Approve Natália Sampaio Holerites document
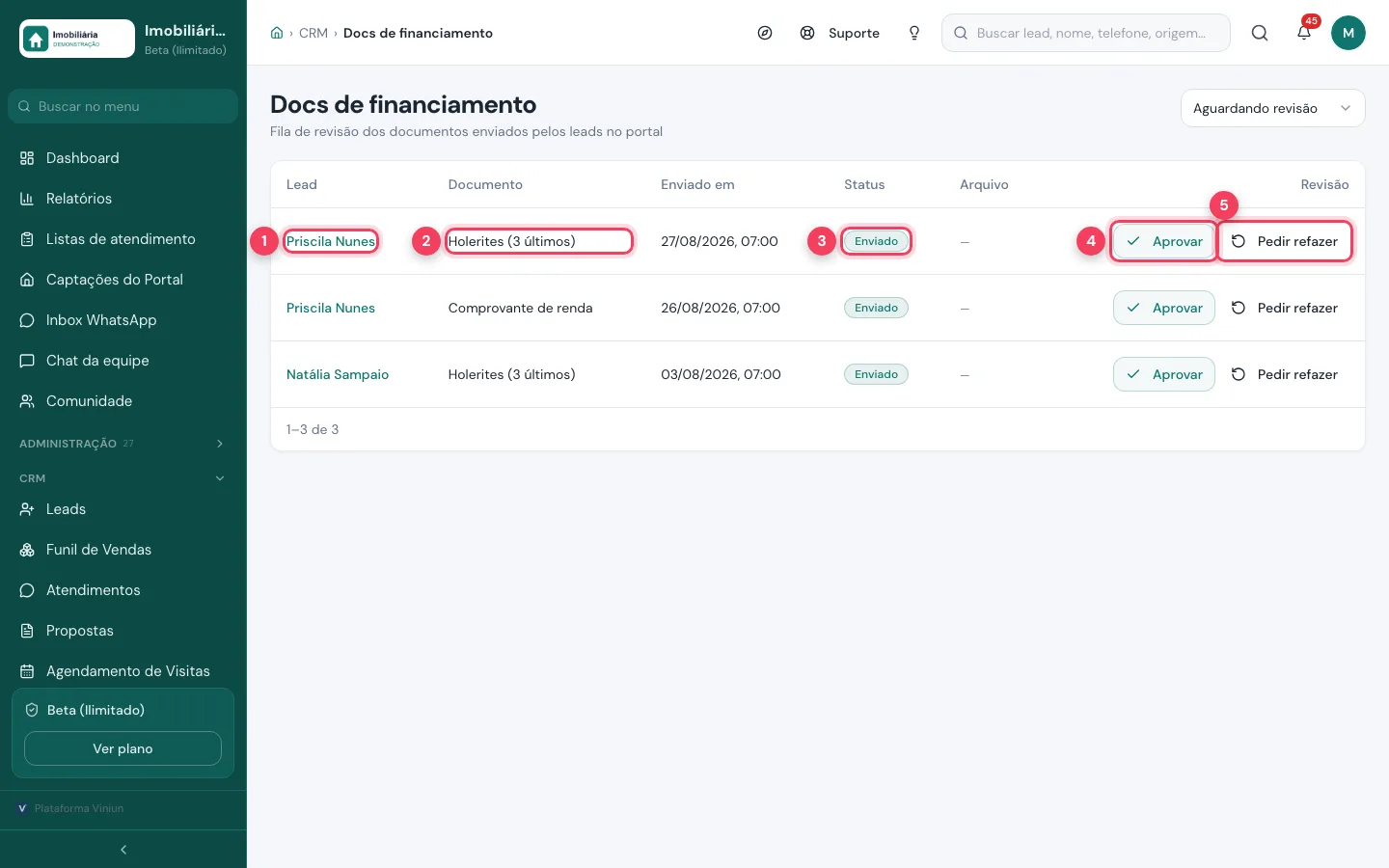Image resolution: width=1389 pixels, height=868 pixels. (1164, 374)
